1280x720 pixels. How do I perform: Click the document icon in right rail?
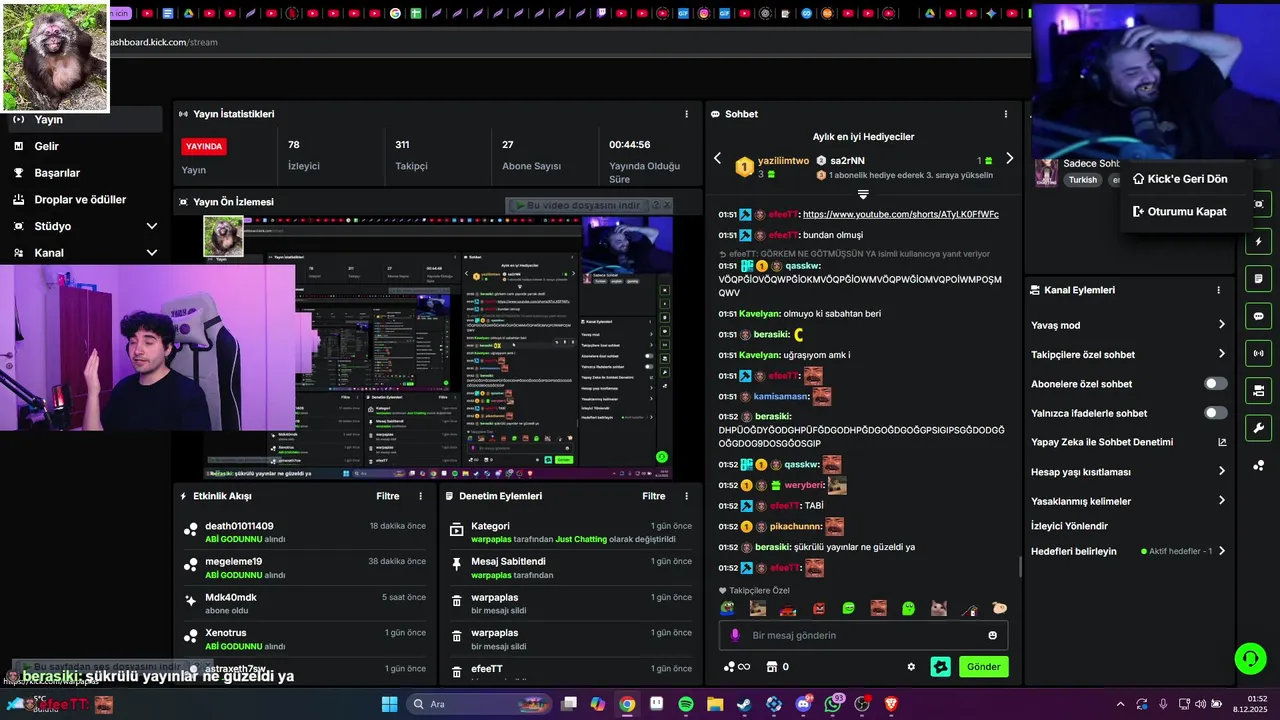(x=1259, y=278)
